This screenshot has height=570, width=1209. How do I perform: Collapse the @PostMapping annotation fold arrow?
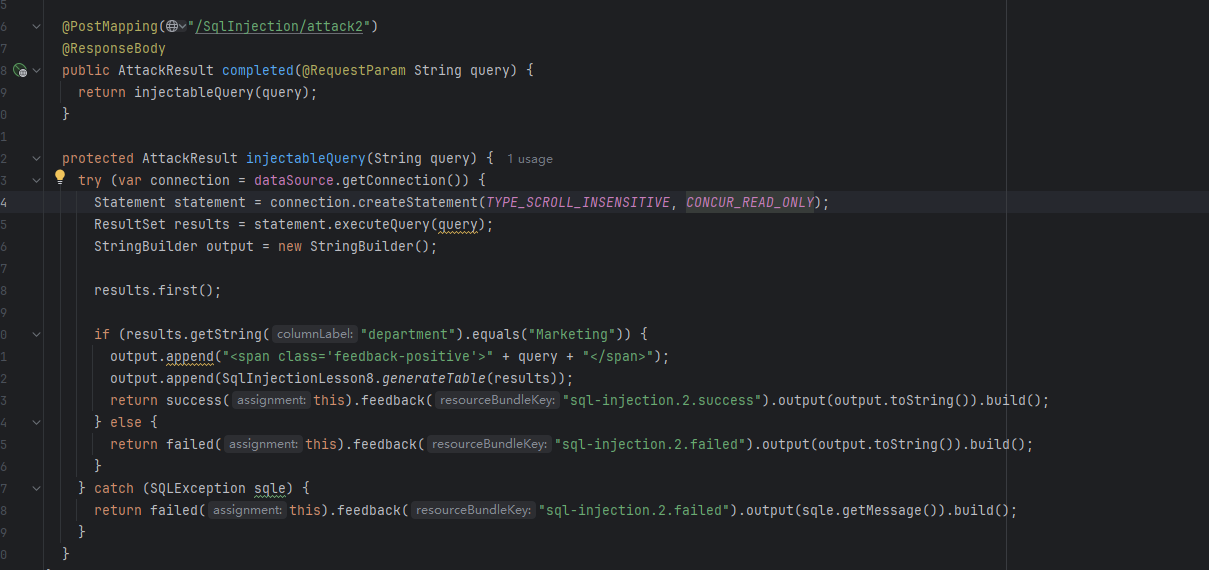coord(37,26)
